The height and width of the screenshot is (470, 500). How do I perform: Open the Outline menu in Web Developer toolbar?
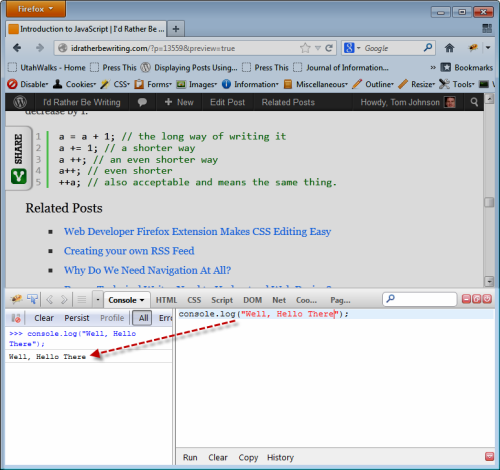[373, 84]
